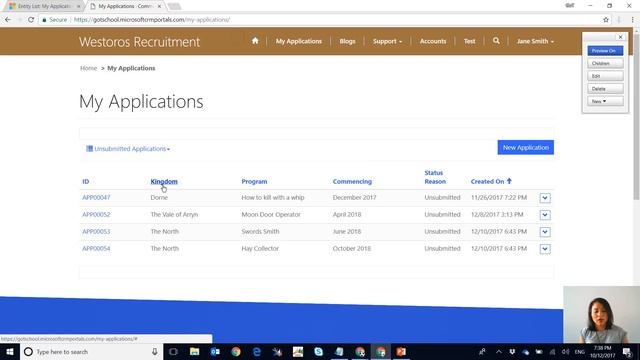This screenshot has height=360, width=640.
Task: Click Edit in the editing panel
Action: coord(605,76)
